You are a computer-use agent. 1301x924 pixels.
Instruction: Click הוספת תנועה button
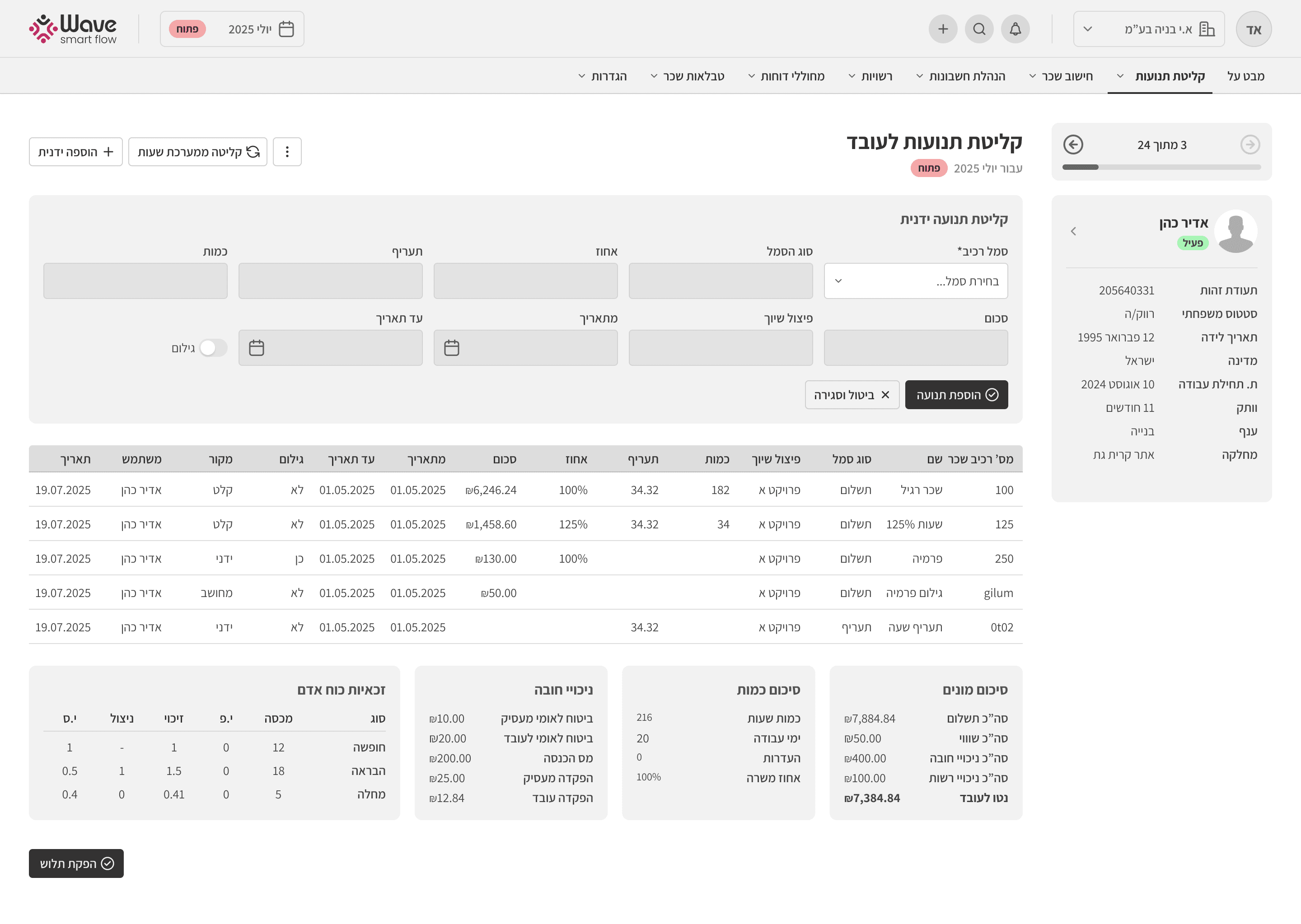pos(956,395)
